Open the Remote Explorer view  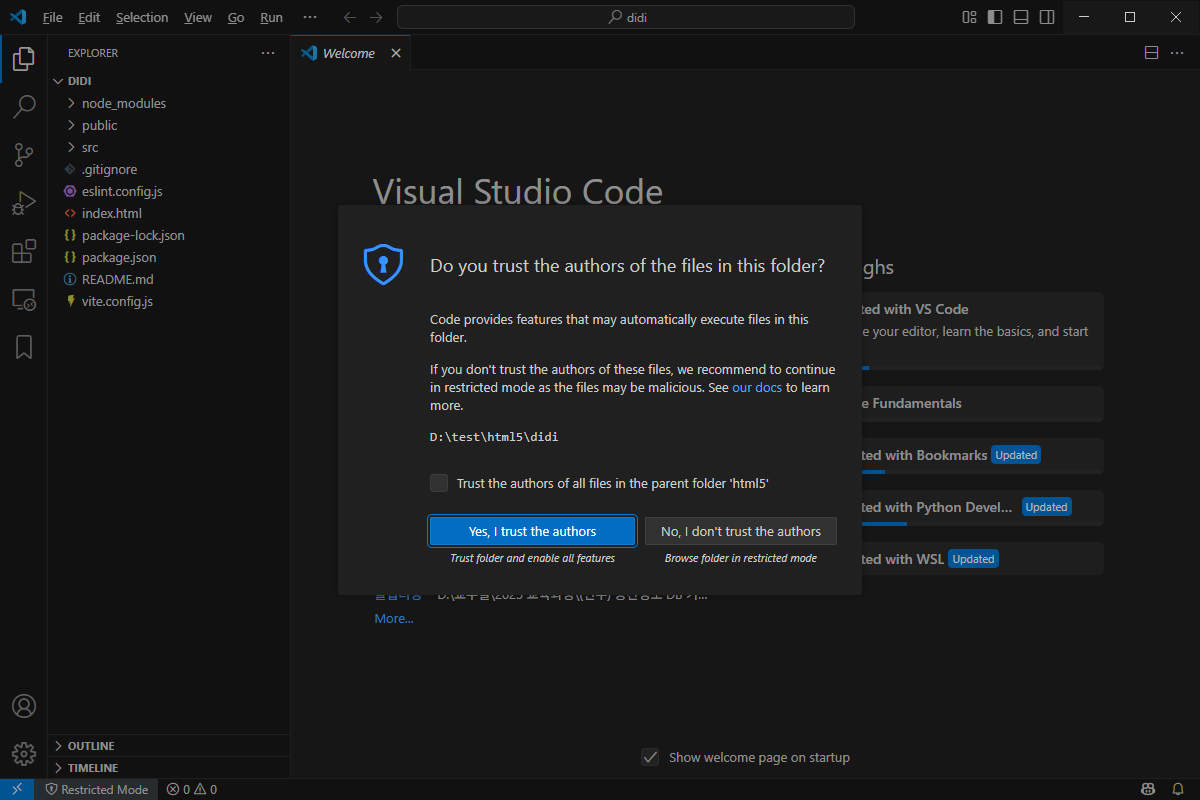pos(24,299)
